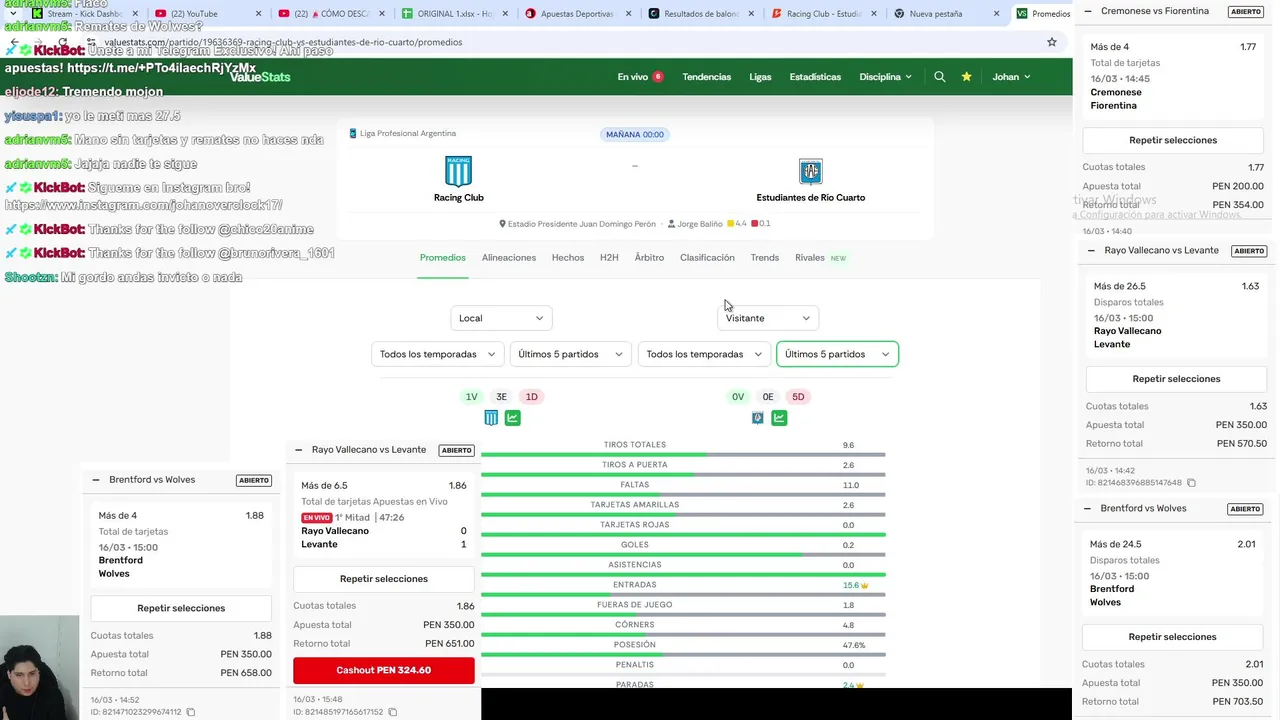1280x720 pixels.
Task: Click the CÓRNERS comparison bar
Action: coord(683,635)
